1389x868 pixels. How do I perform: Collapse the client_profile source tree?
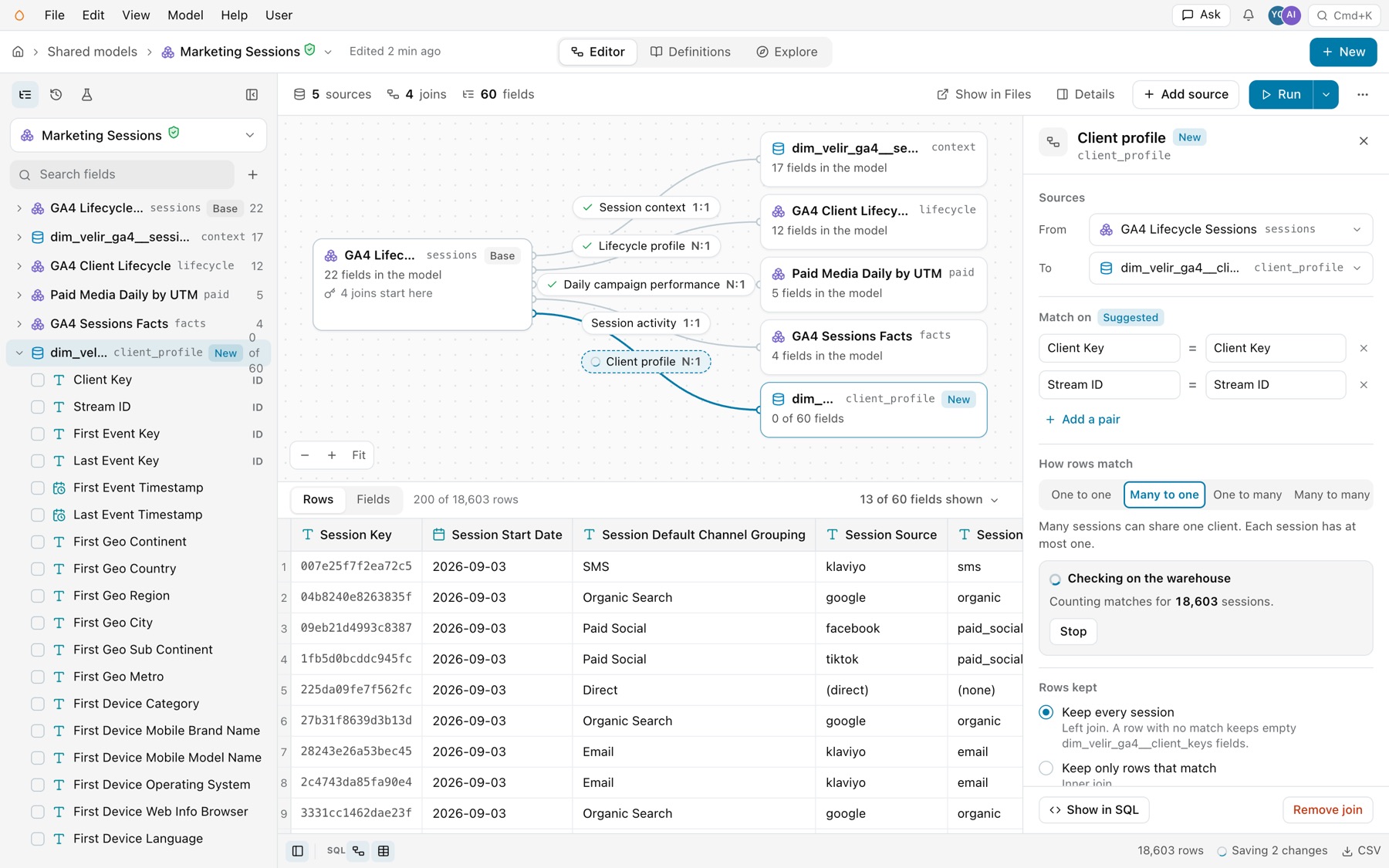tap(19, 353)
